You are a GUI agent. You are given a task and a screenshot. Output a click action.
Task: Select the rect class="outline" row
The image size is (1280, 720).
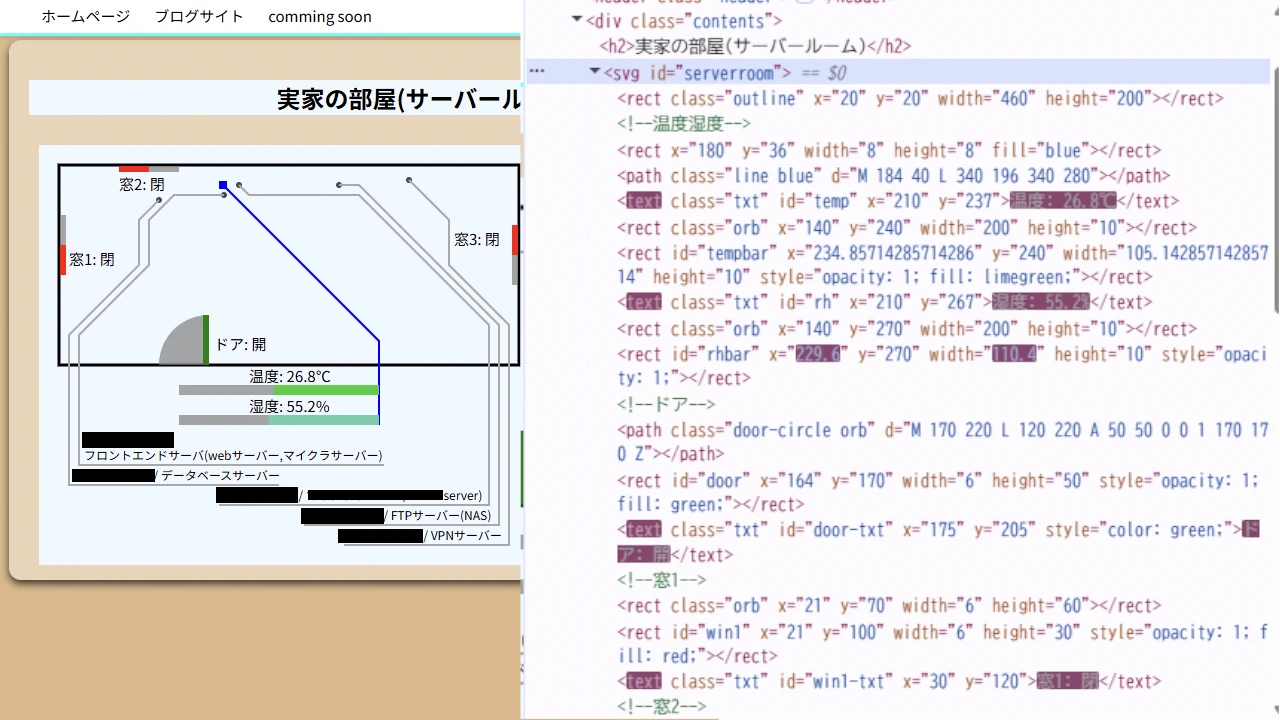(920, 98)
